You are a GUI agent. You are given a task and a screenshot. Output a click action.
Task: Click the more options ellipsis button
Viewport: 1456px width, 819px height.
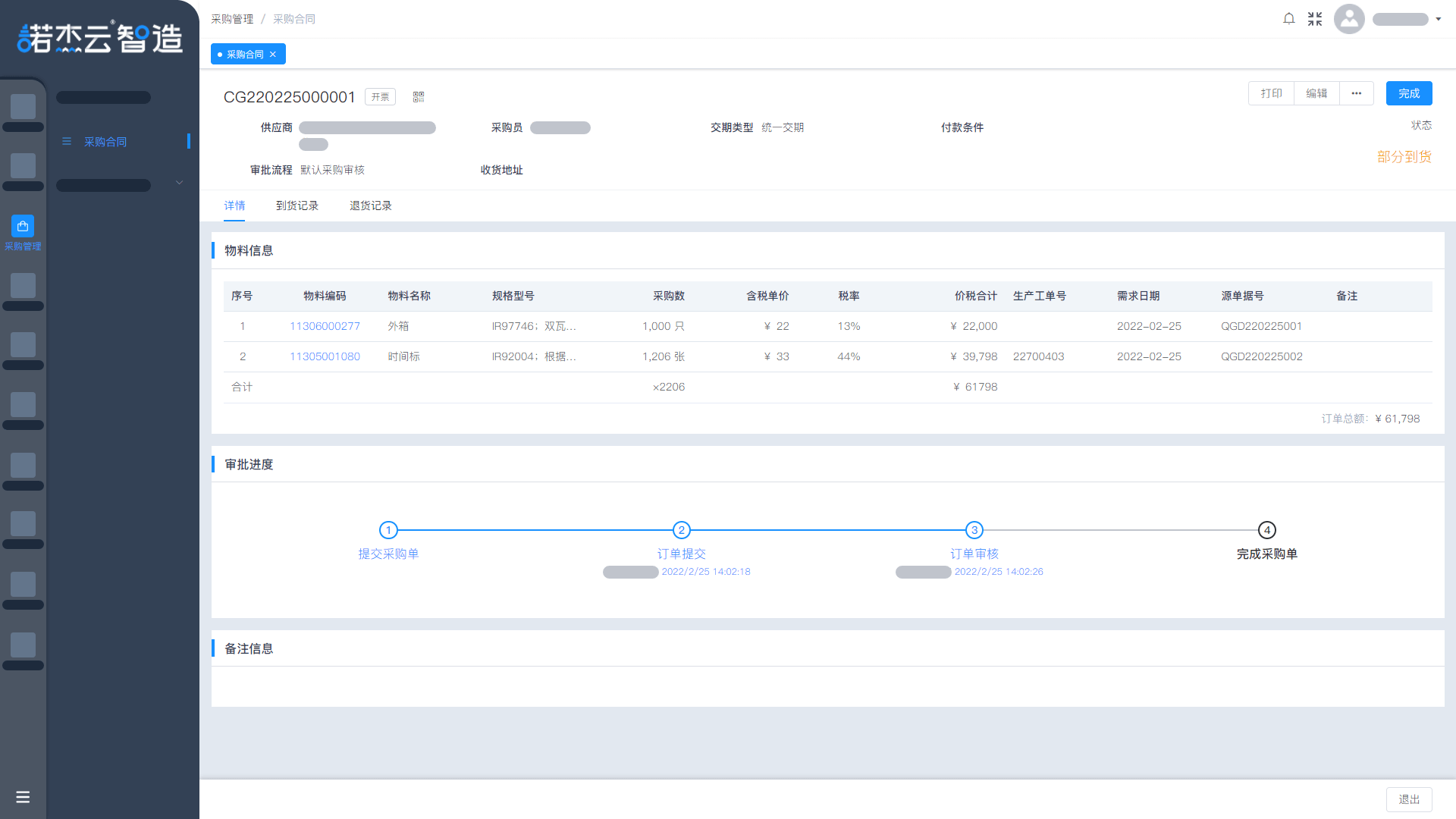[1356, 93]
